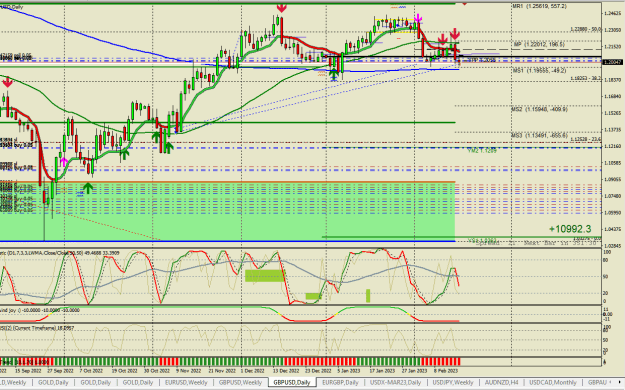Click the MR1 pivot level label
This screenshot has height=390, width=625.
(x=539, y=6)
